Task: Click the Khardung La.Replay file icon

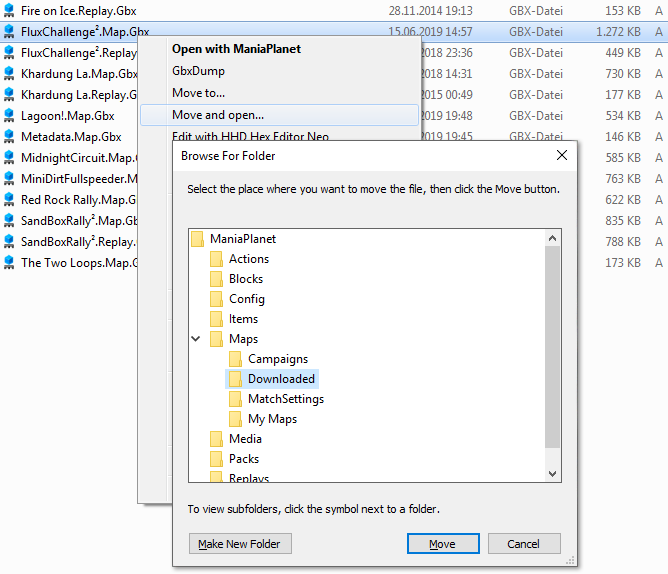Action: (x=9, y=95)
